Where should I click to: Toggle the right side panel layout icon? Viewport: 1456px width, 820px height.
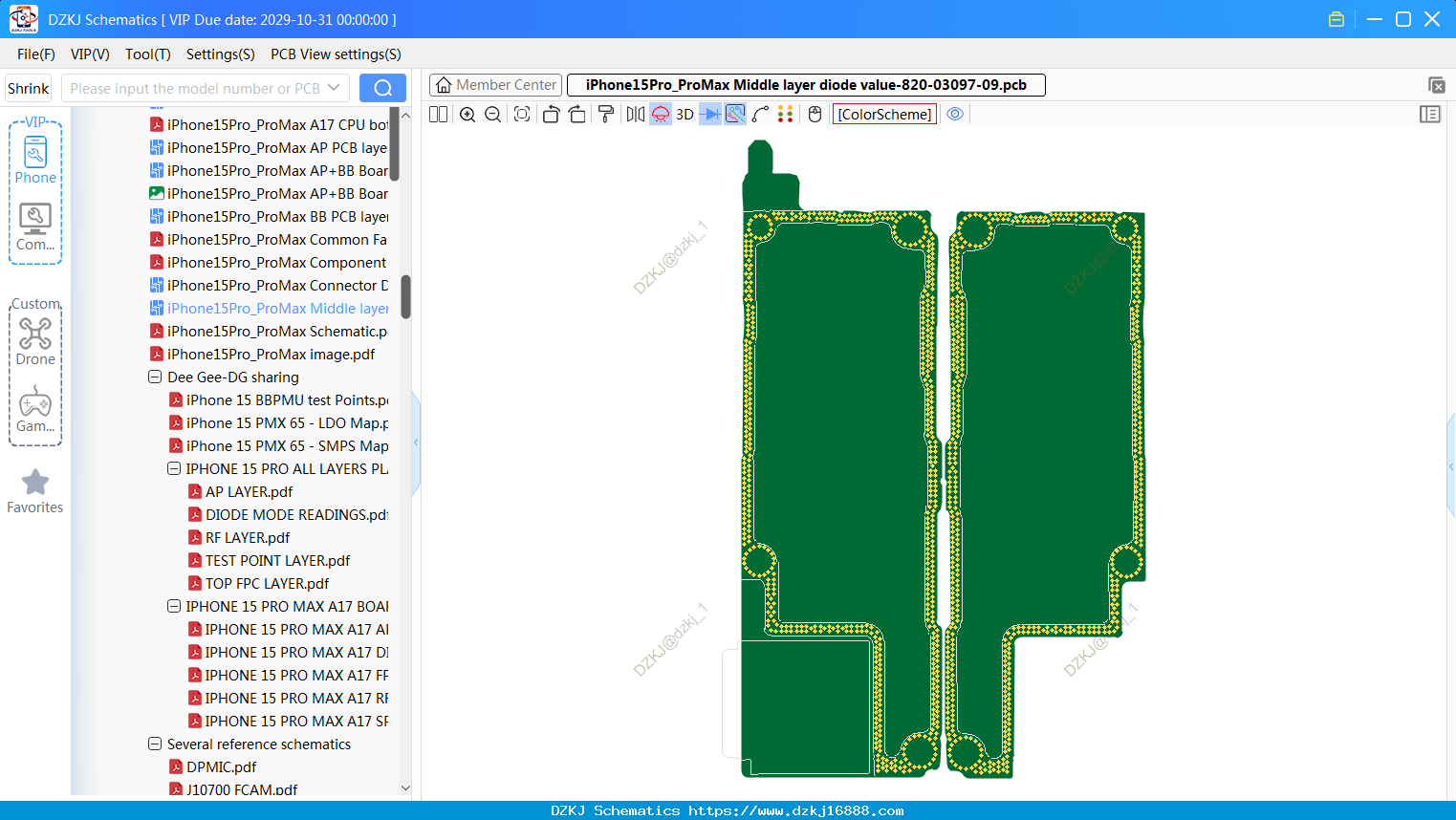pyautogui.click(x=1430, y=115)
